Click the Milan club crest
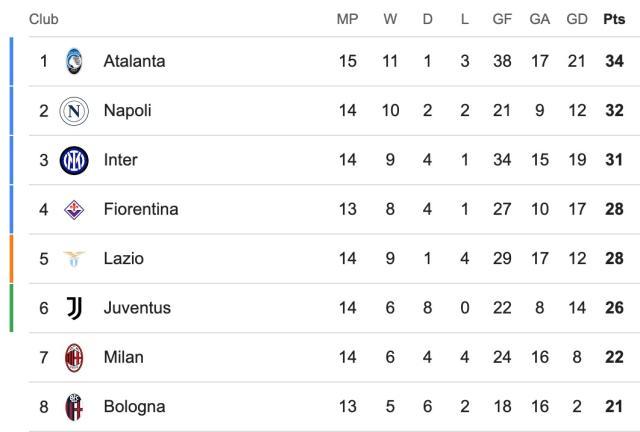The image size is (640, 432). coord(75,357)
